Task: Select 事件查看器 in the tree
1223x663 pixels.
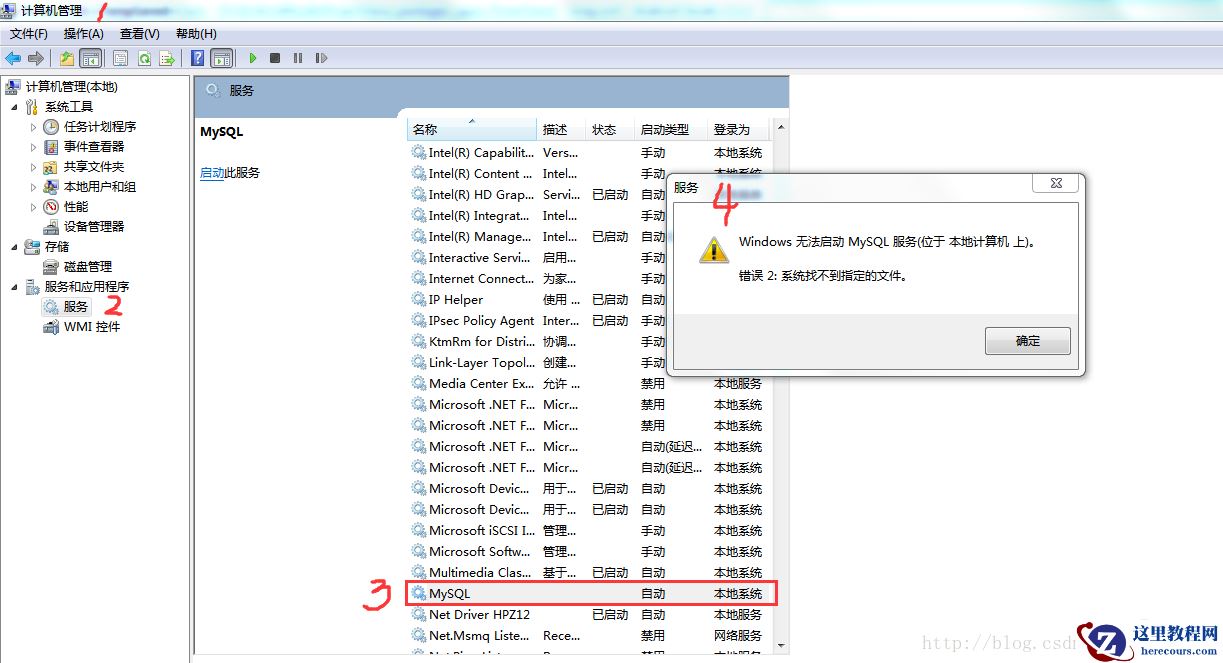Action: tap(94, 147)
